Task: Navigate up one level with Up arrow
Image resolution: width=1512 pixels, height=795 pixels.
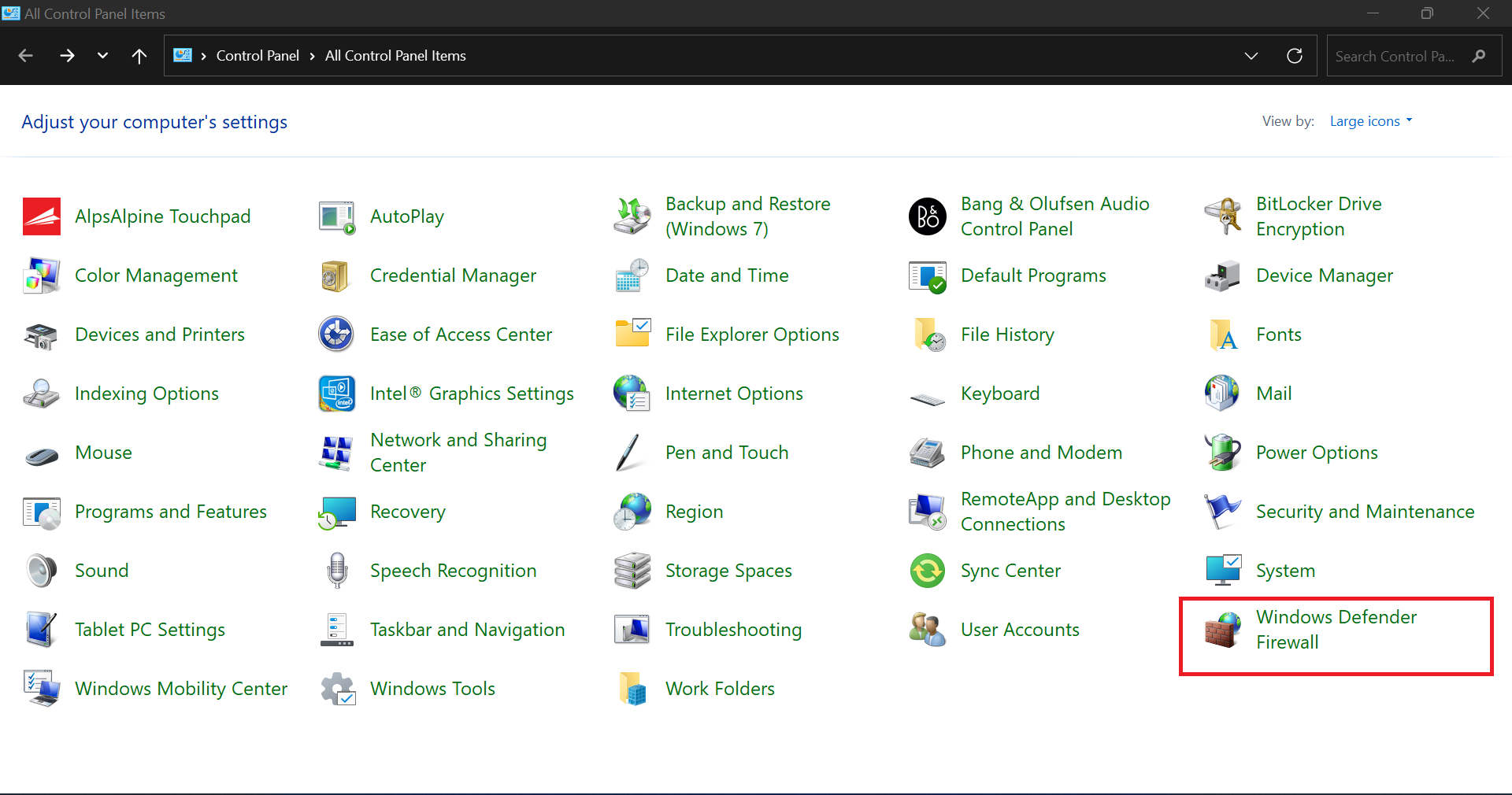Action: point(139,56)
